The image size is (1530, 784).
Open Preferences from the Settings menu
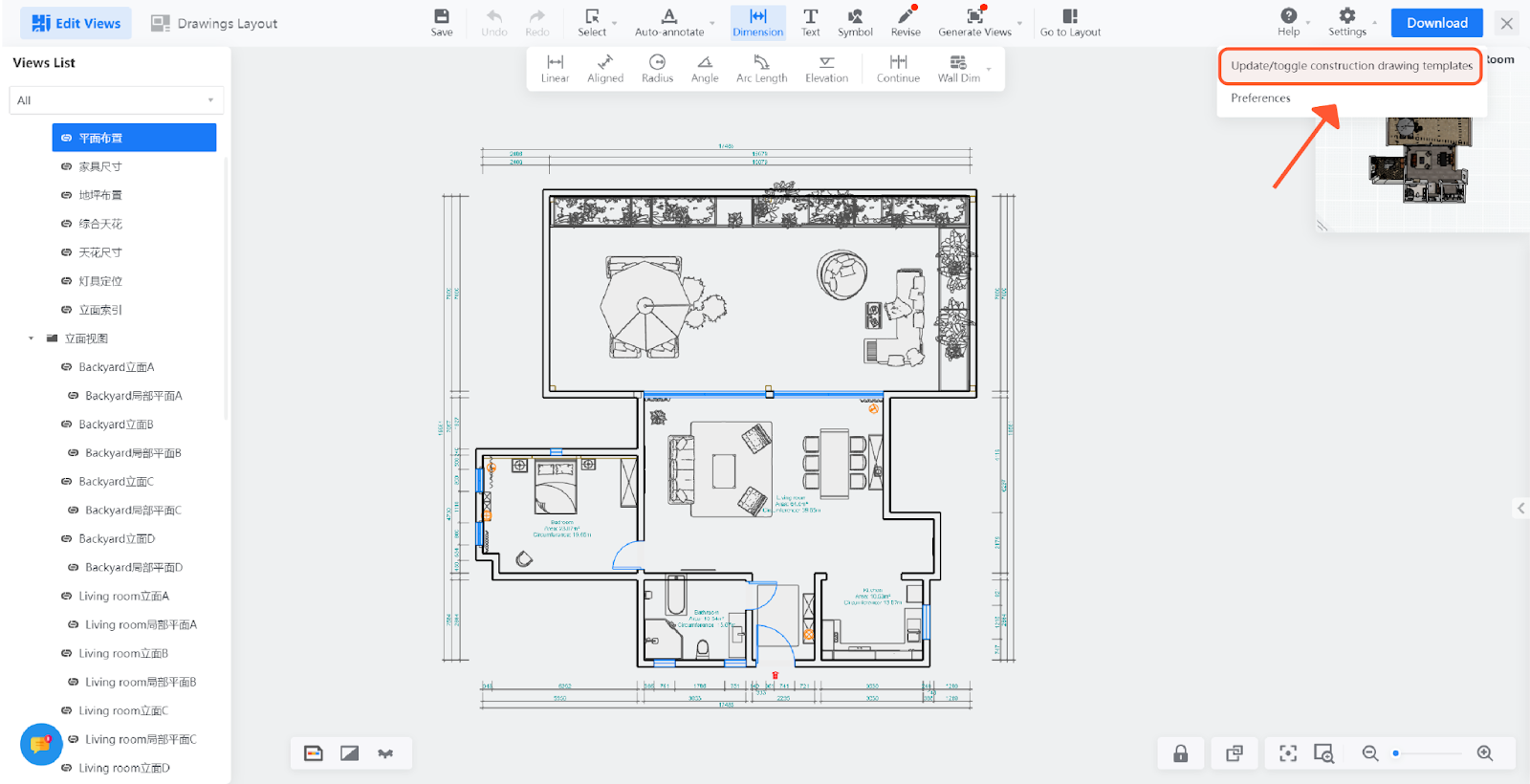pyautogui.click(x=1260, y=98)
